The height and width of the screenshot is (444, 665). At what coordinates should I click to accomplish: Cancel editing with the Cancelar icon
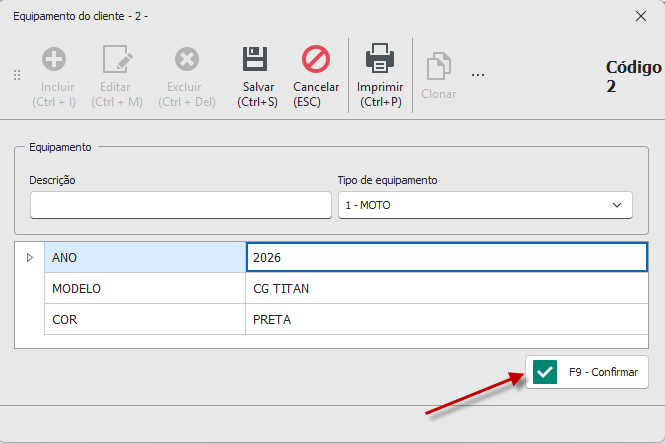316,59
